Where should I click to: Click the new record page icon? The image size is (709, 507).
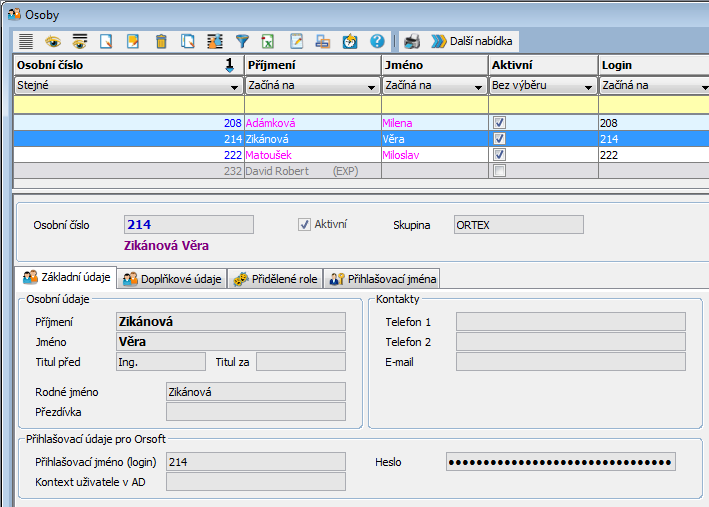click(107, 41)
